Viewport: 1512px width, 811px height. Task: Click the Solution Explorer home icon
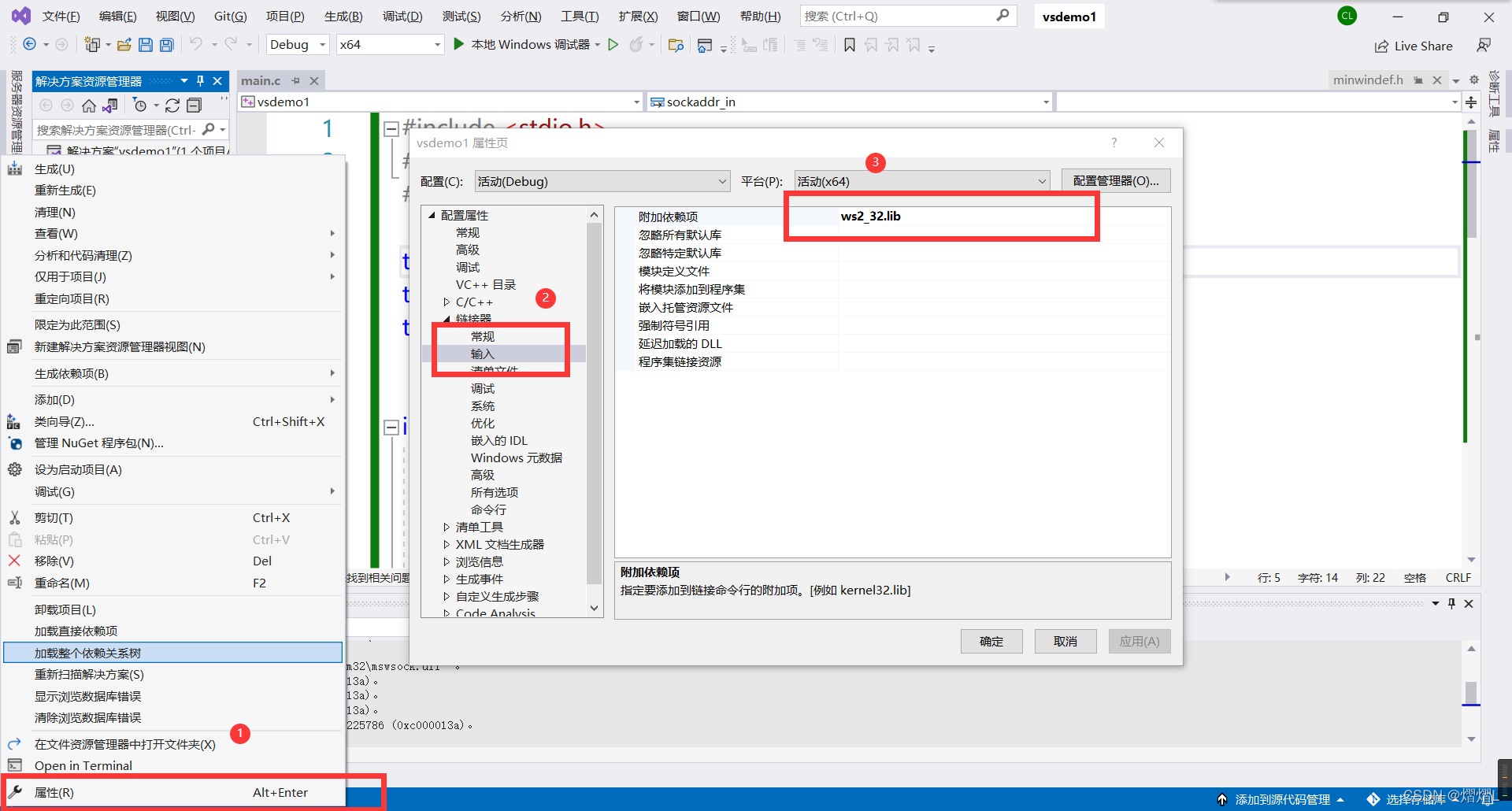[89, 105]
